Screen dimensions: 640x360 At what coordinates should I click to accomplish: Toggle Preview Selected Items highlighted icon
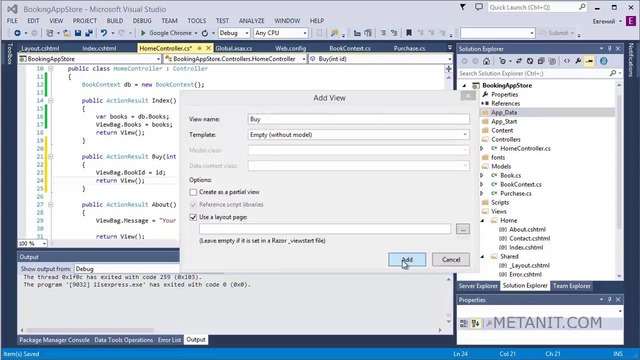coord(589,61)
